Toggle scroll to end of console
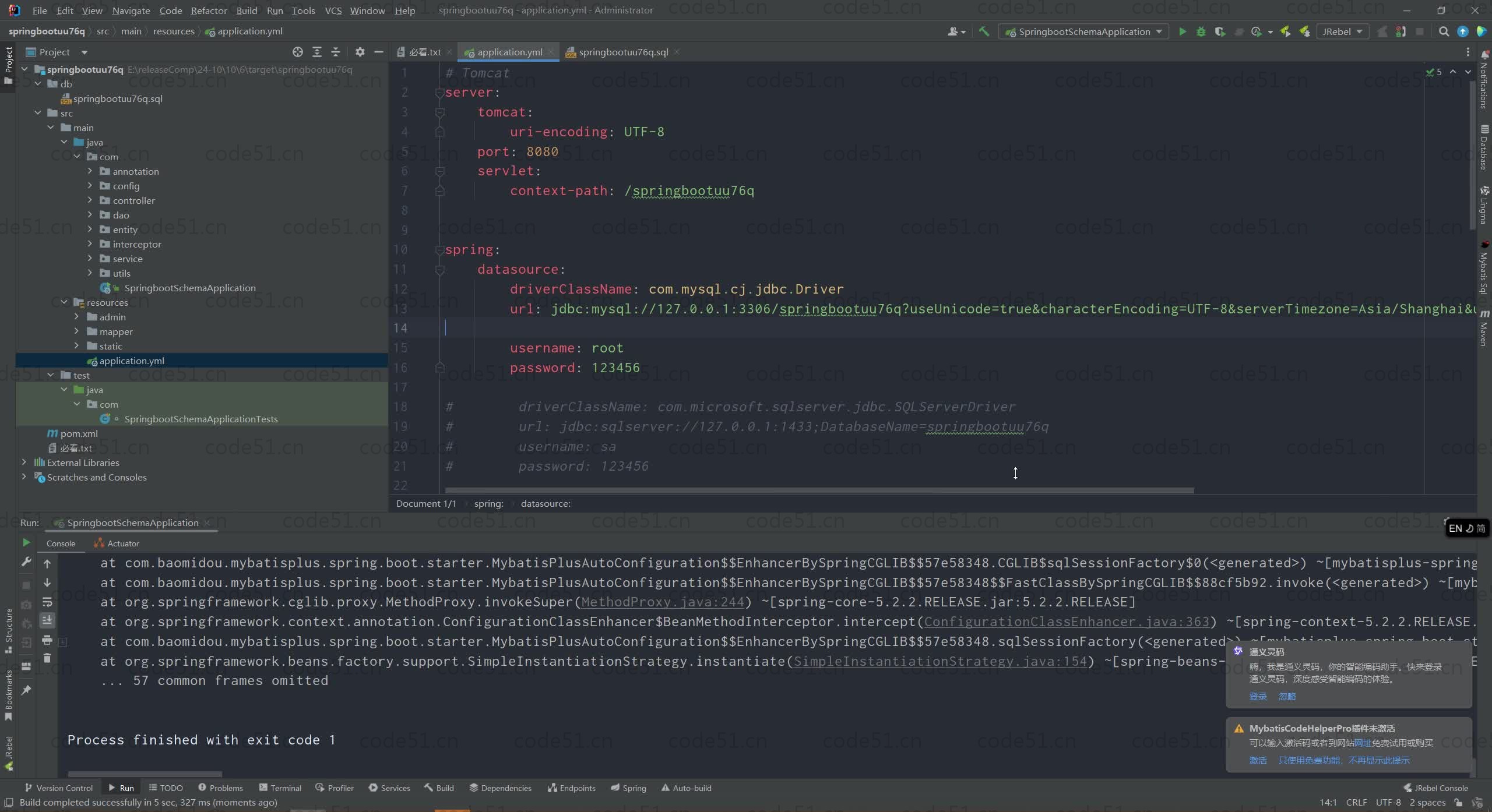1492x812 pixels. tap(47, 620)
